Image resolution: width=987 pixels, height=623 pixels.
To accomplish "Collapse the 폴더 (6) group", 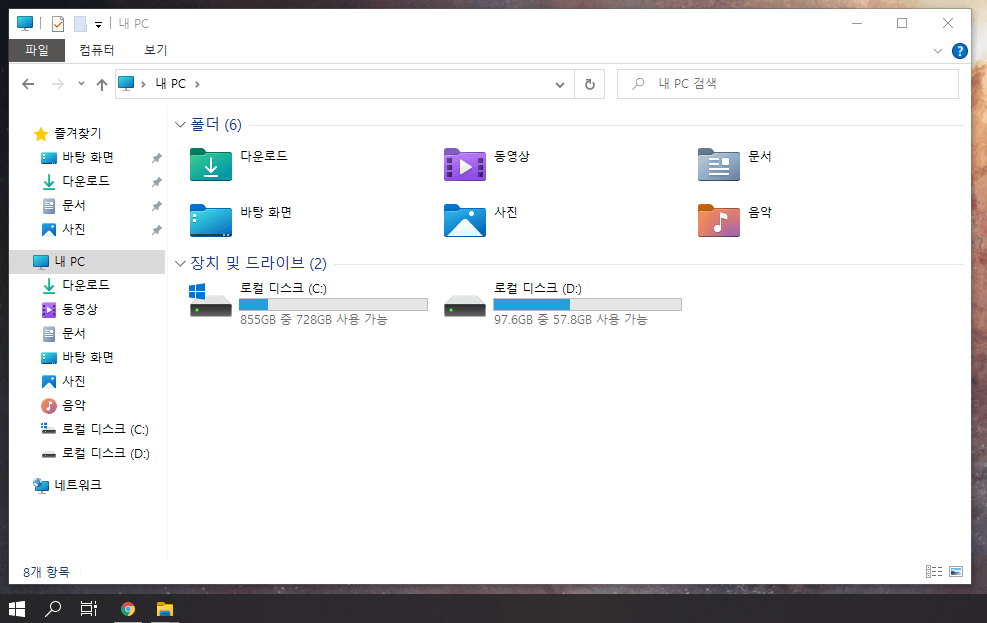I will coord(180,125).
